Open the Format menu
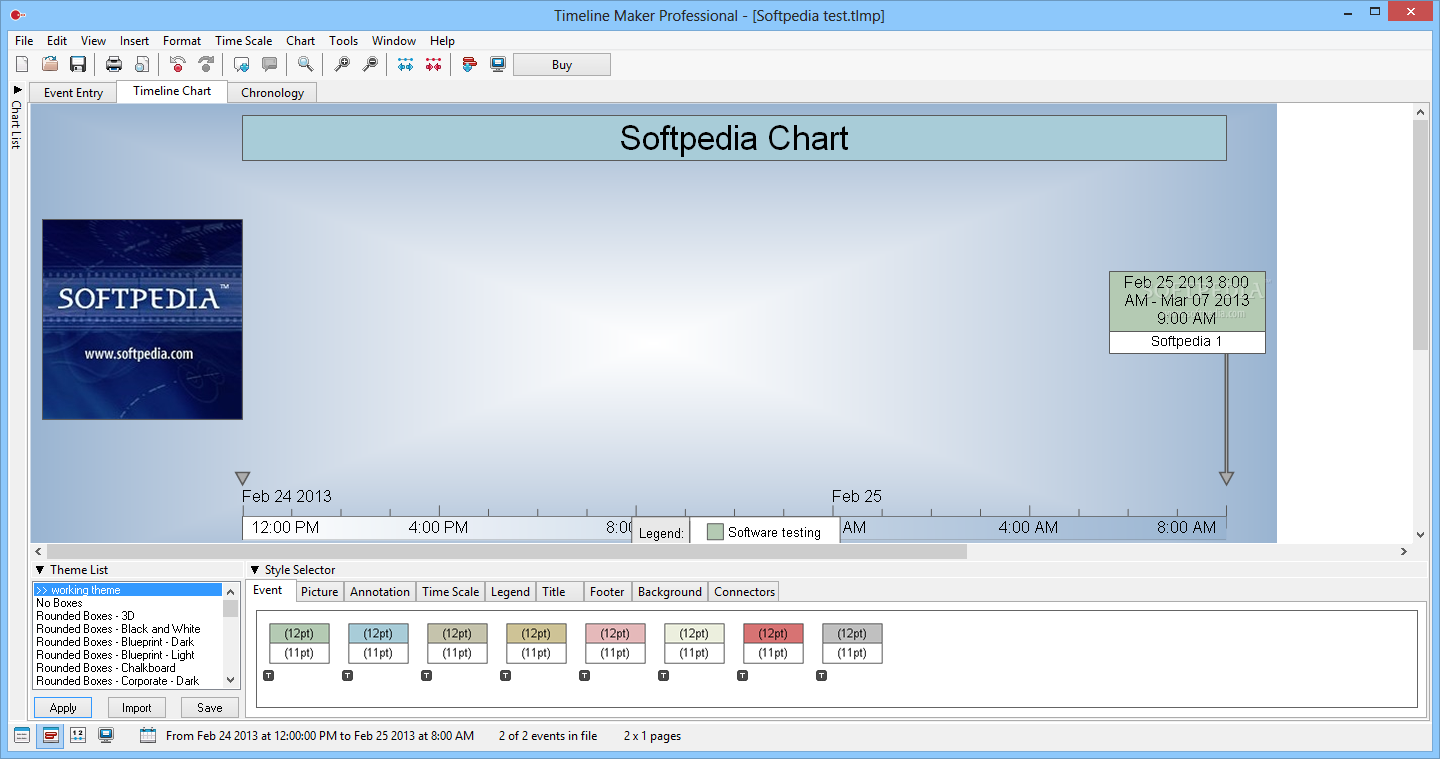This screenshot has width=1440, height=759. [x=182, y=41]
